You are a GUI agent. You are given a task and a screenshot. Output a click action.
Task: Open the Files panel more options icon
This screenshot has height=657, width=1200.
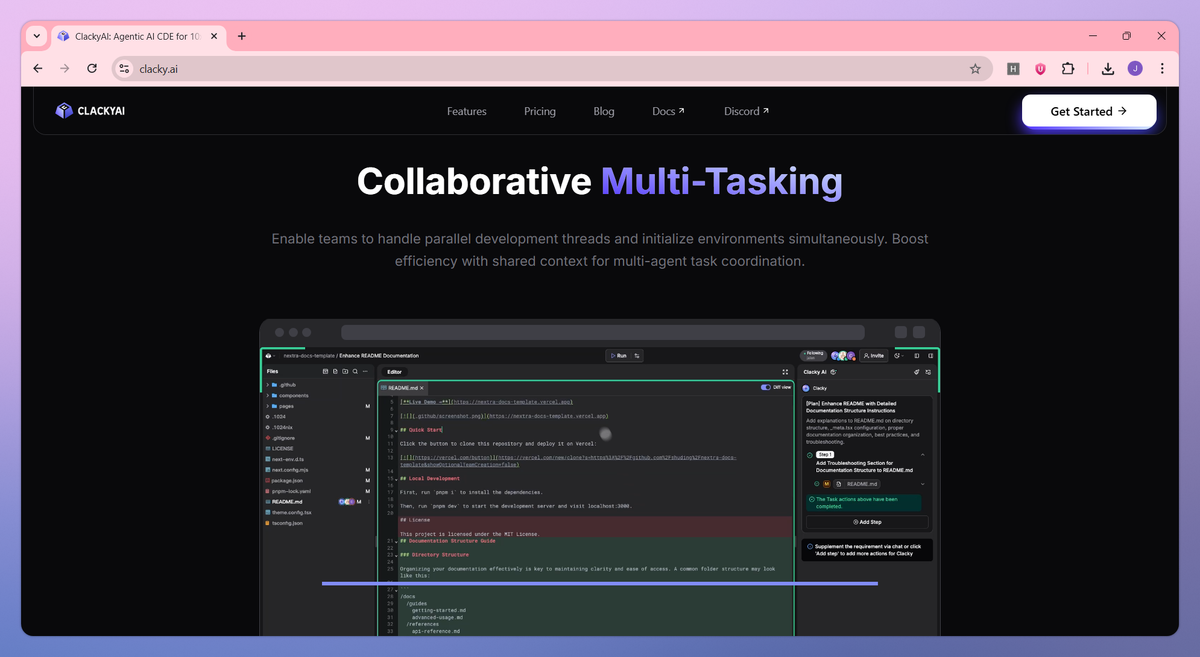pyautogui.click(x=365, y=371)
